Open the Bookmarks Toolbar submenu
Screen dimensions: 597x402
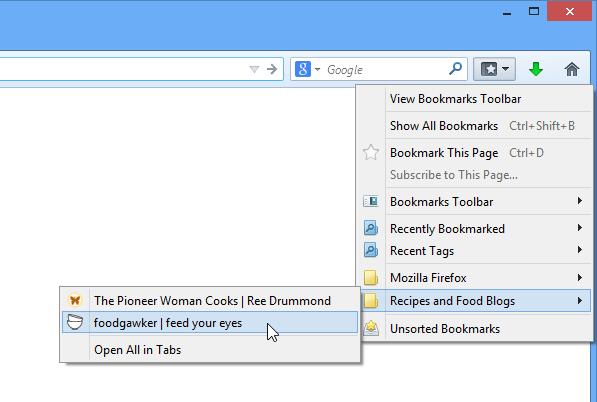tap(474, 201)
